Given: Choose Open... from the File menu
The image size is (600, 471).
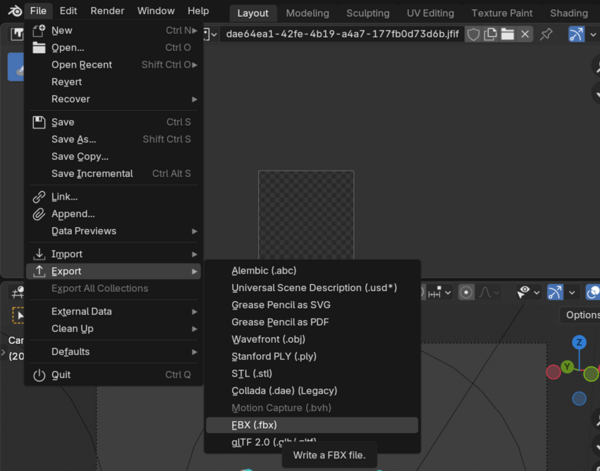Looking at the screenshot, I should click(114, 47).
